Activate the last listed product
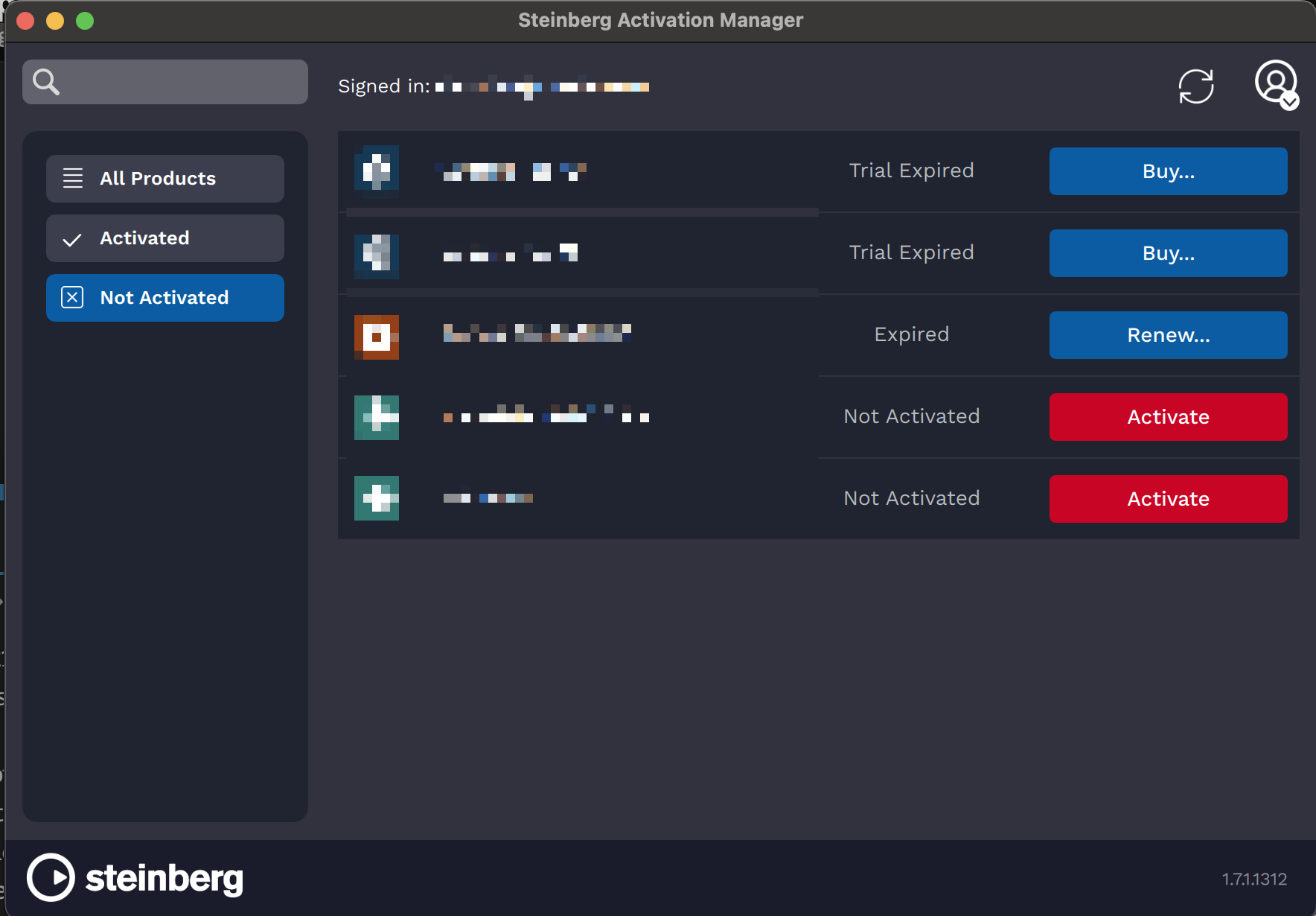This screenshot has width=1316, height=916. point(1169,499)
